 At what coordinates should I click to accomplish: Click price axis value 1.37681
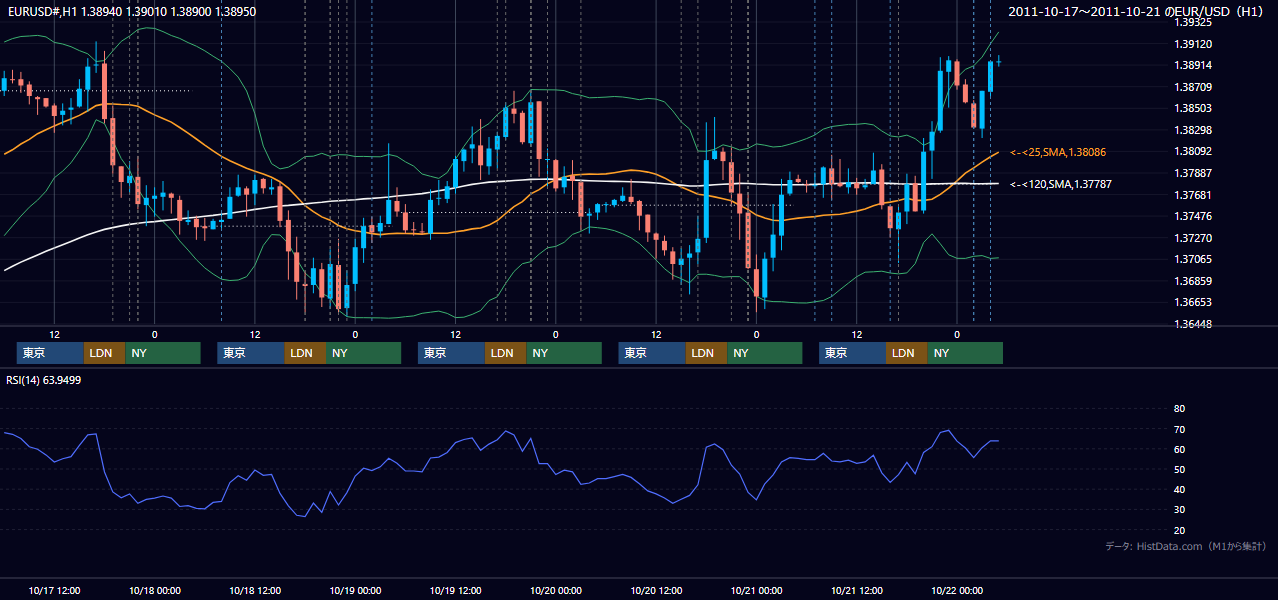tap(1193, 195)
